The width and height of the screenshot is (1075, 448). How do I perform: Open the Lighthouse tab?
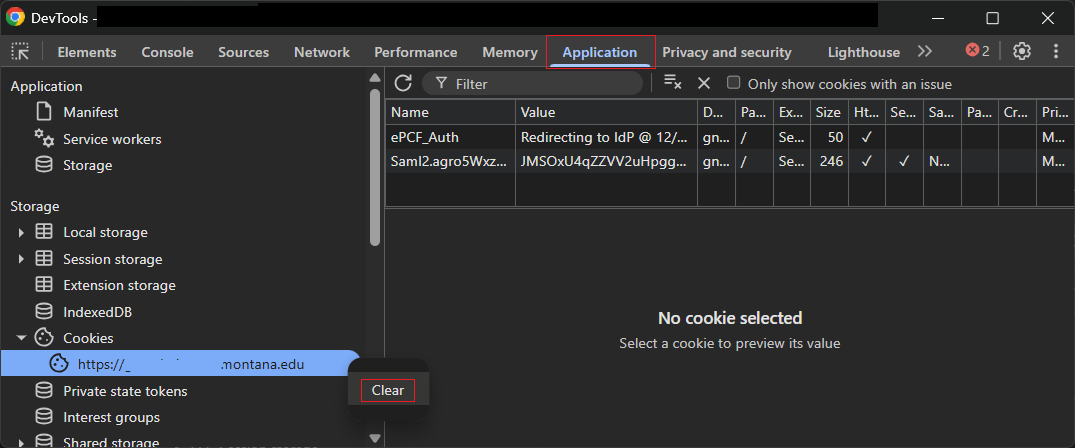coord(864,52)
